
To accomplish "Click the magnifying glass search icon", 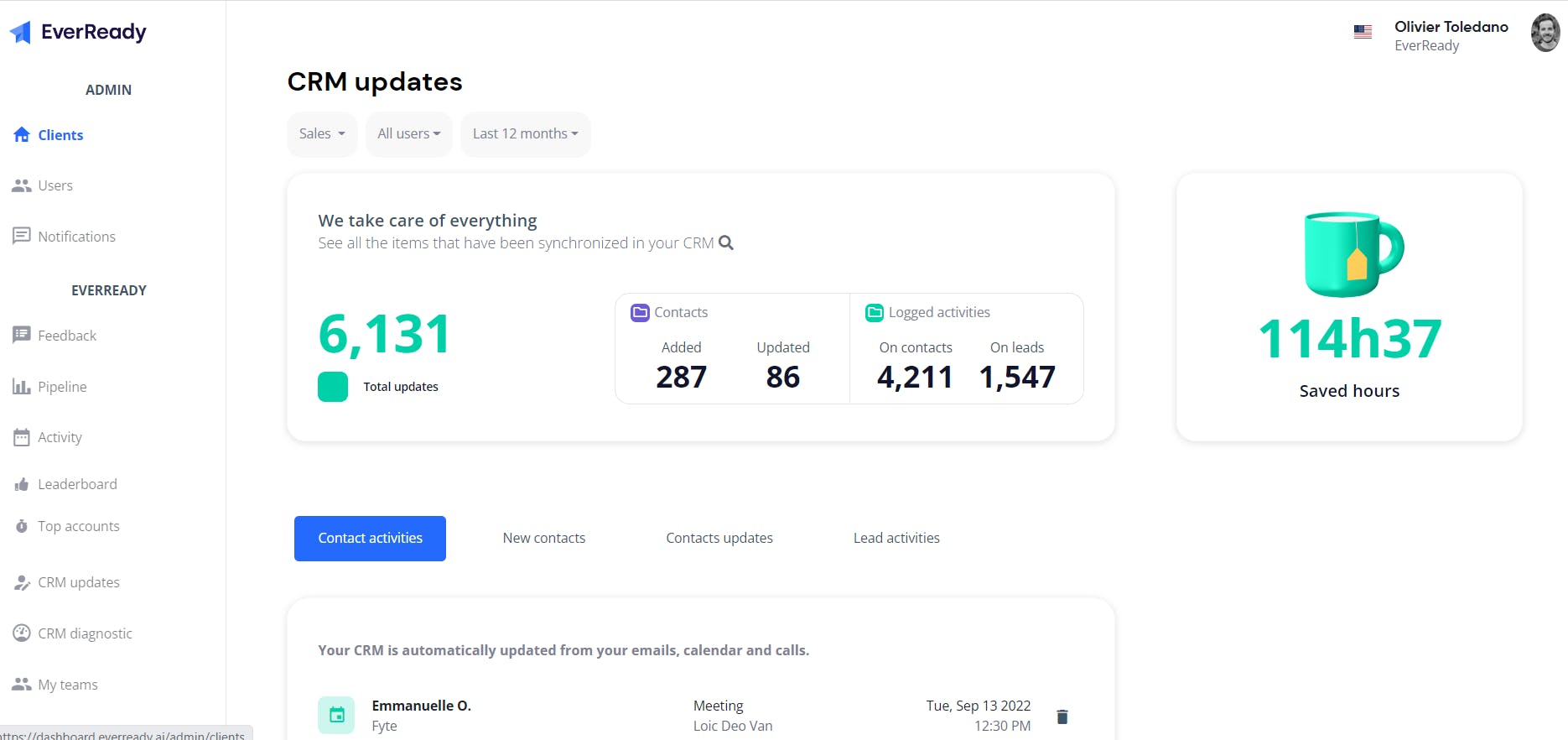I will pyautogui.click(x=726, y=242).
